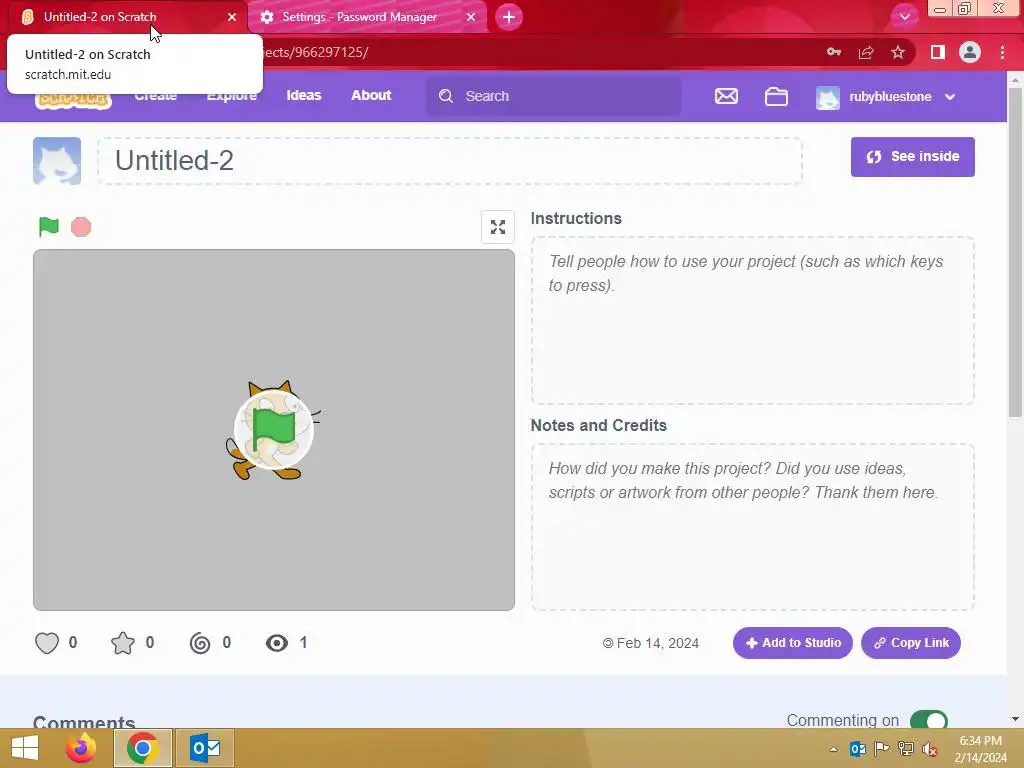The image size is (1024, 768).
Task: Click the views eye icon
Action: point(277,643)
